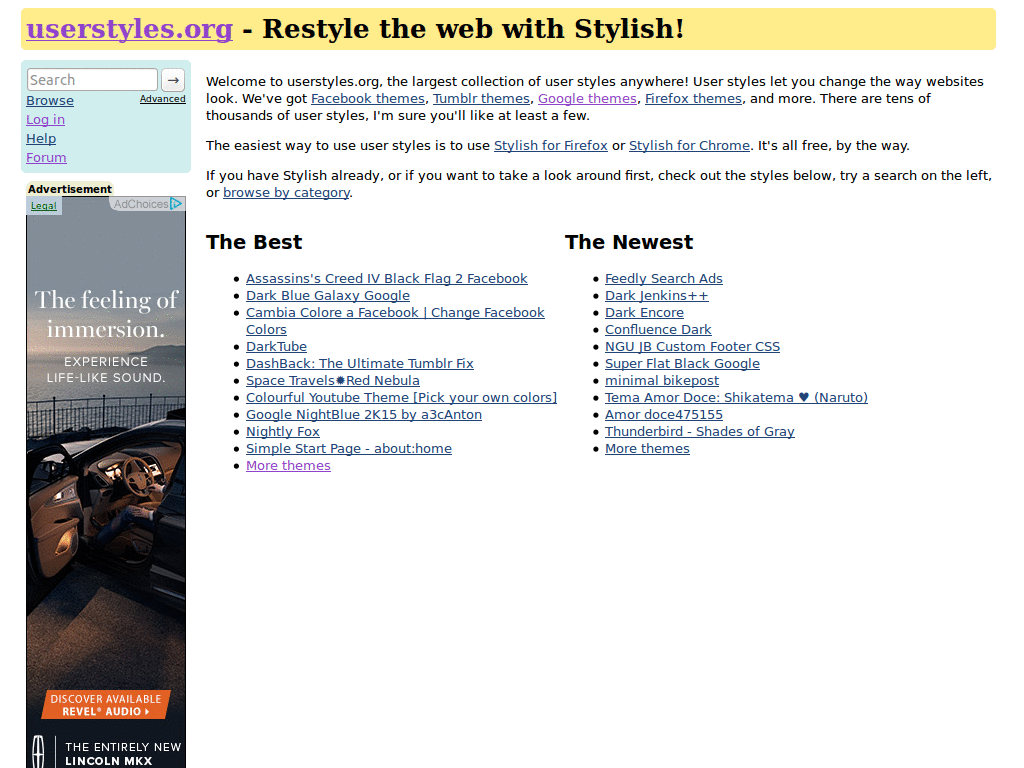Viewport: 1024px width, 768px height.
Task: Click More themes under The Best
Action: point(288,466)
